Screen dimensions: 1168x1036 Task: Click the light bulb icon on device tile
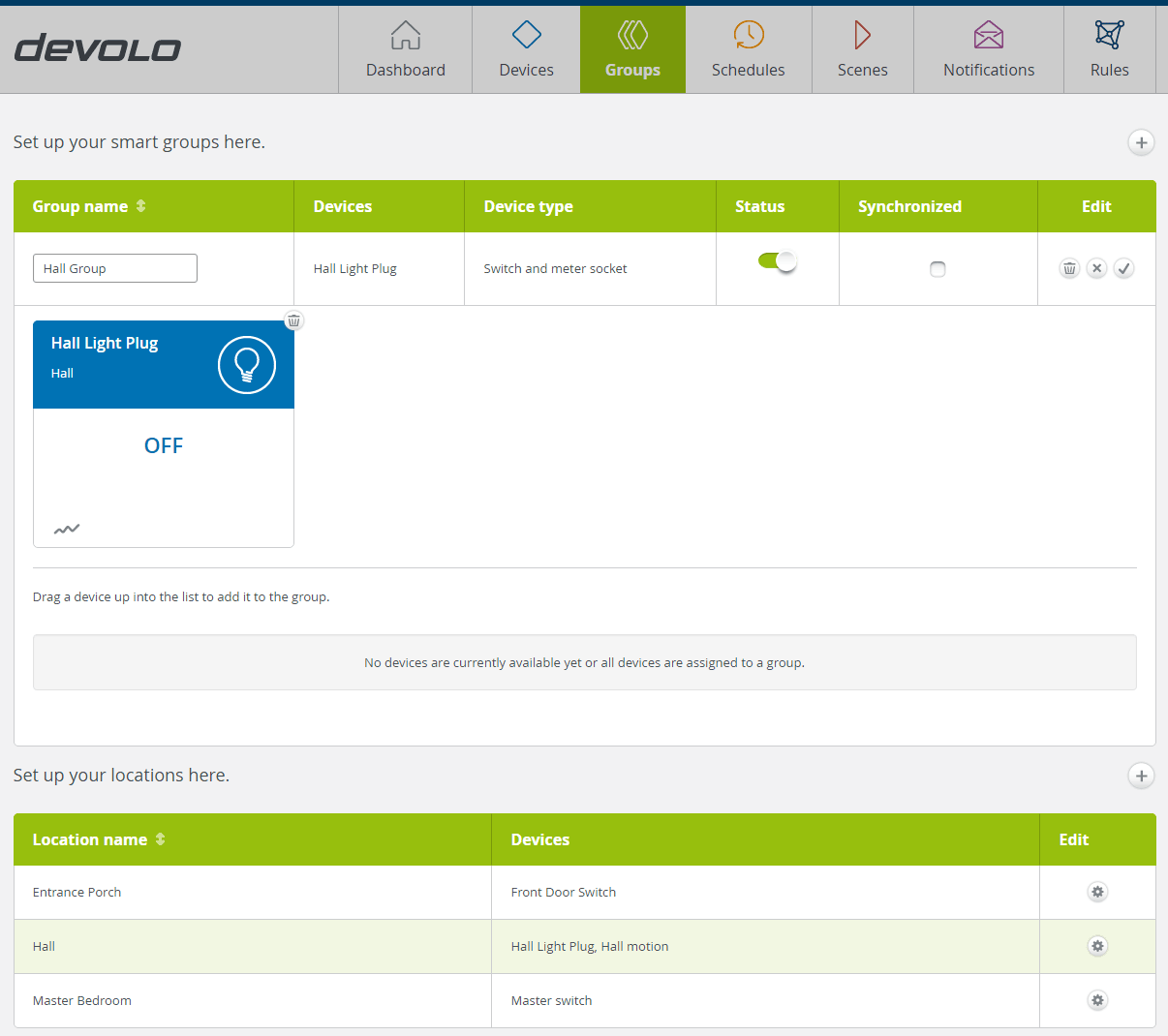tap(247, 365)
